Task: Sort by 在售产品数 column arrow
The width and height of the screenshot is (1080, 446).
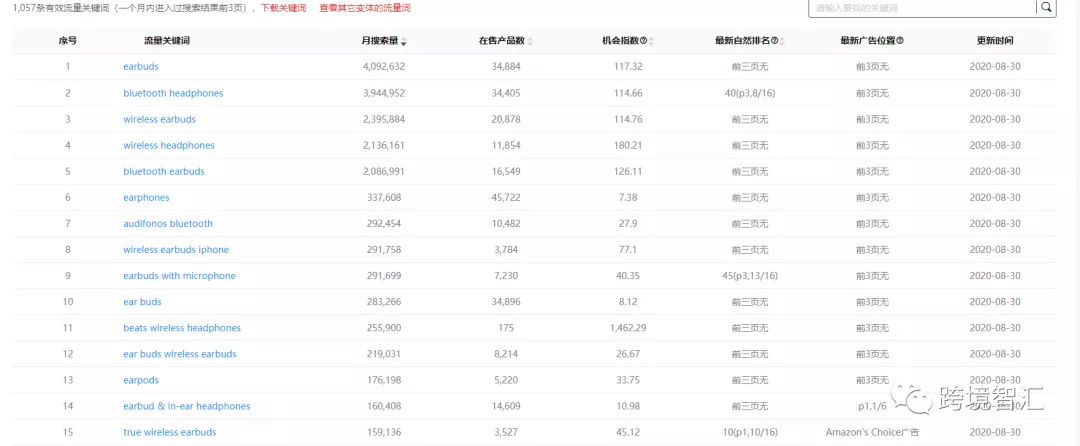Action: point(530,42)
